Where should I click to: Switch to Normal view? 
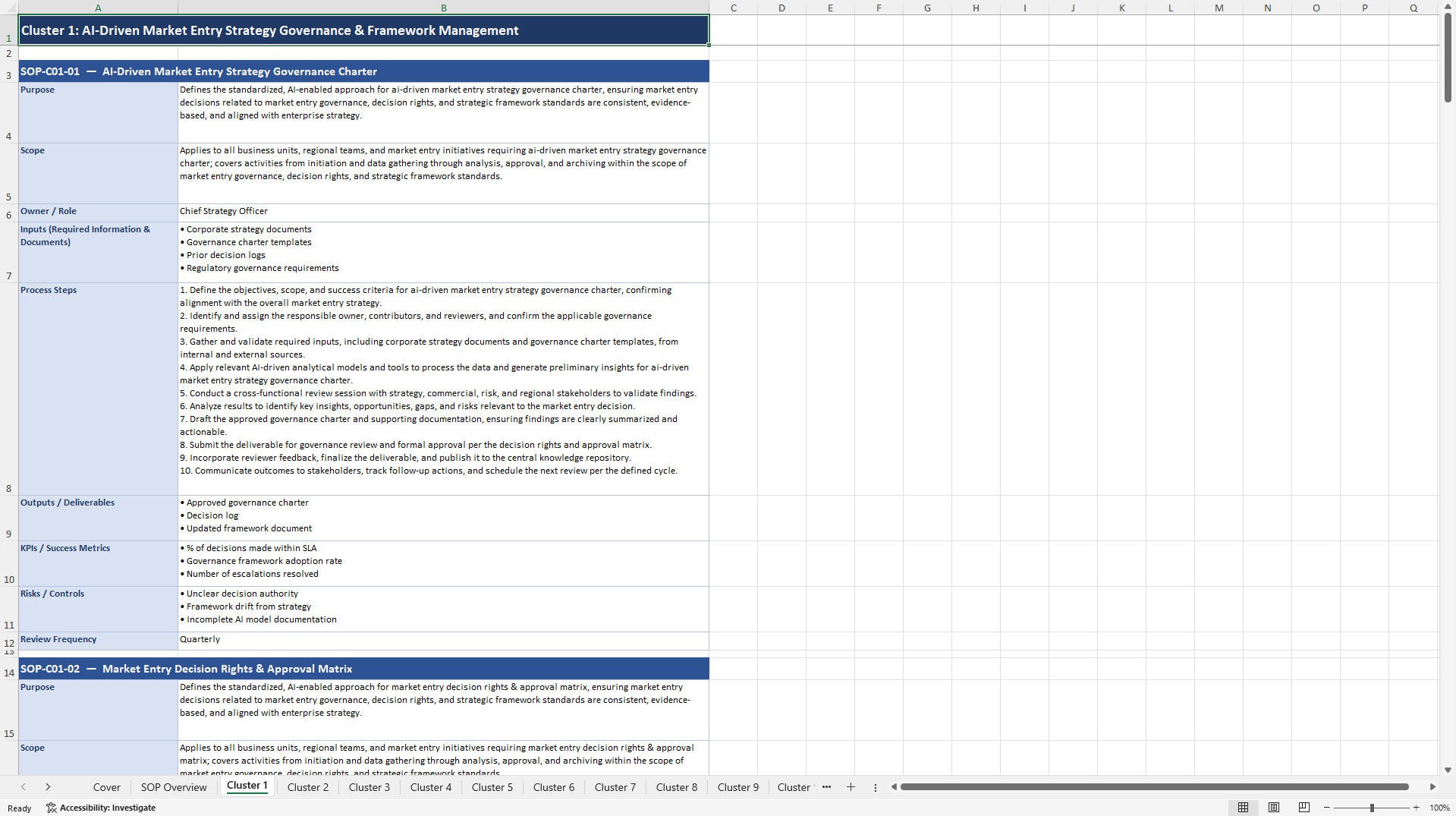[1243, 808]
